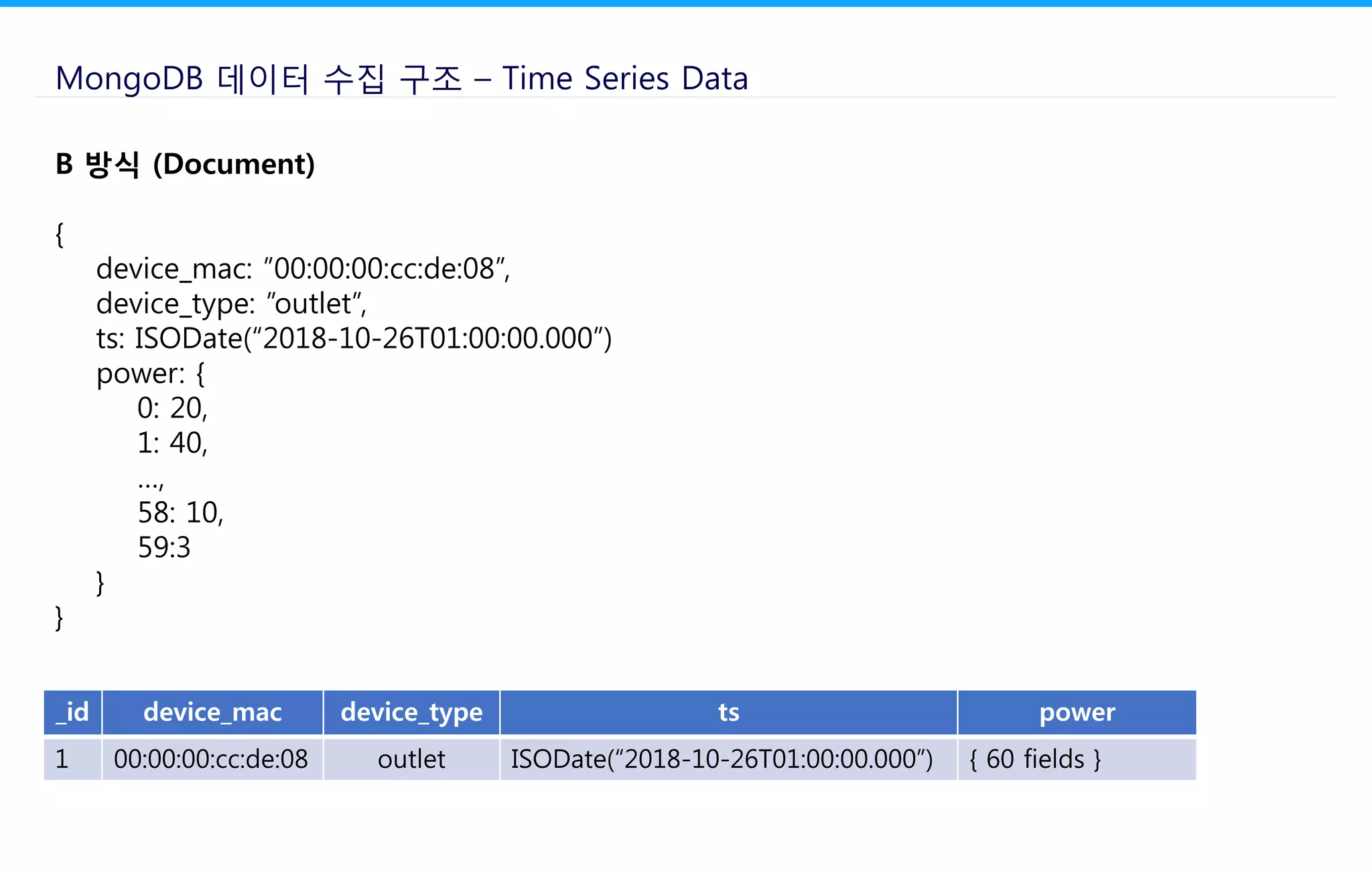Viewport: 1372px width, 871px height.
Task: Click the table cell '00:00:00:cc:de:08'
Action: tap(212, 758)
